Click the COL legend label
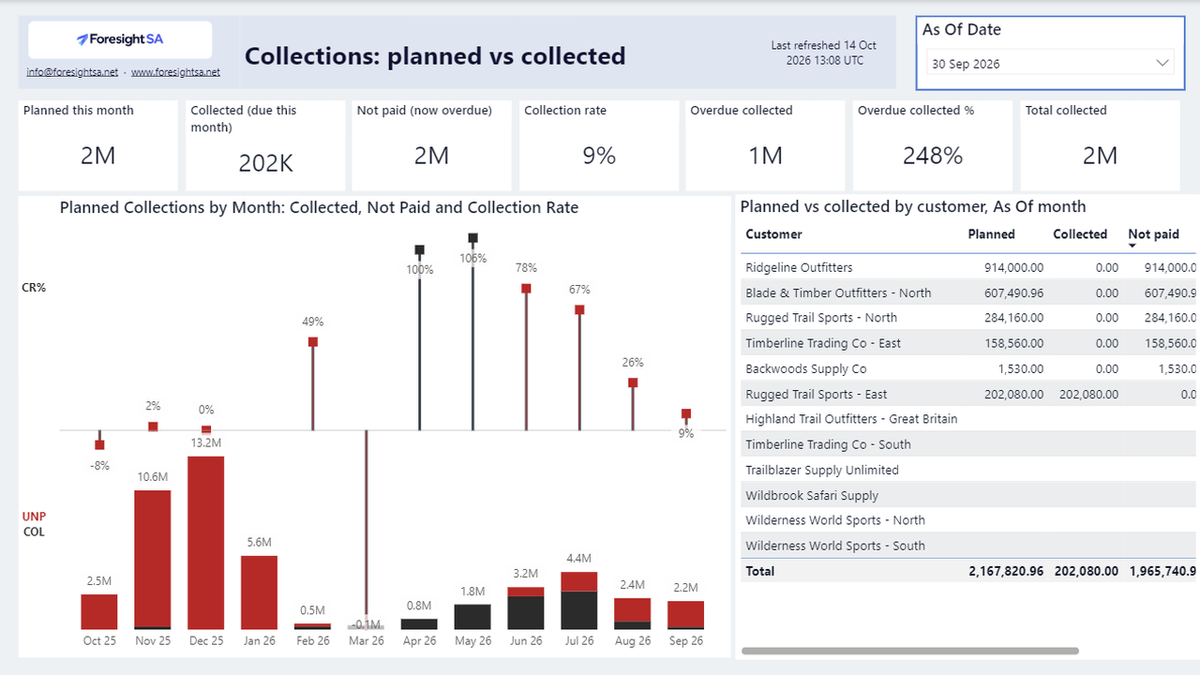The width and height of the screenshot is (1200, 675). (33, 532)
